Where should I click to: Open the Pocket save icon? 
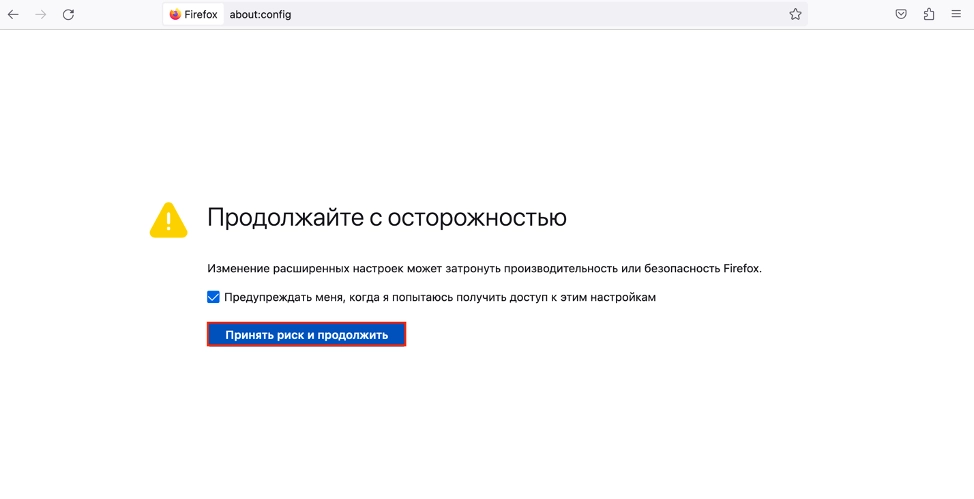[x=901, y=14]
